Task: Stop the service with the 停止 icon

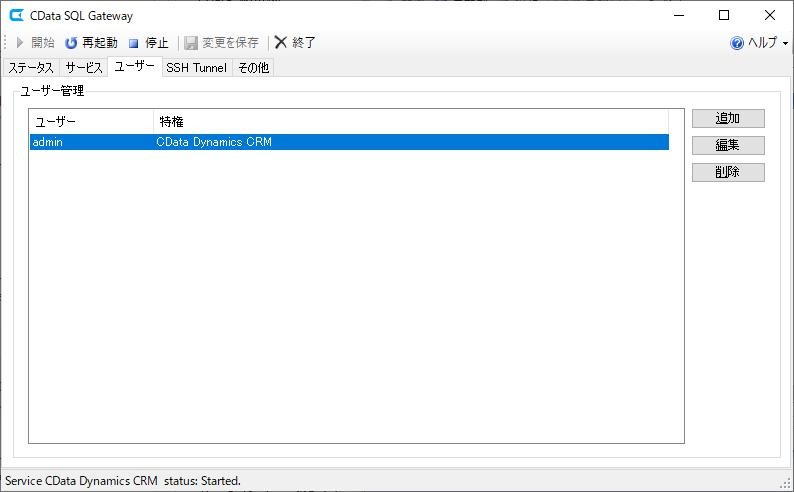Action: pyautogui.click(x=133, y=44)
